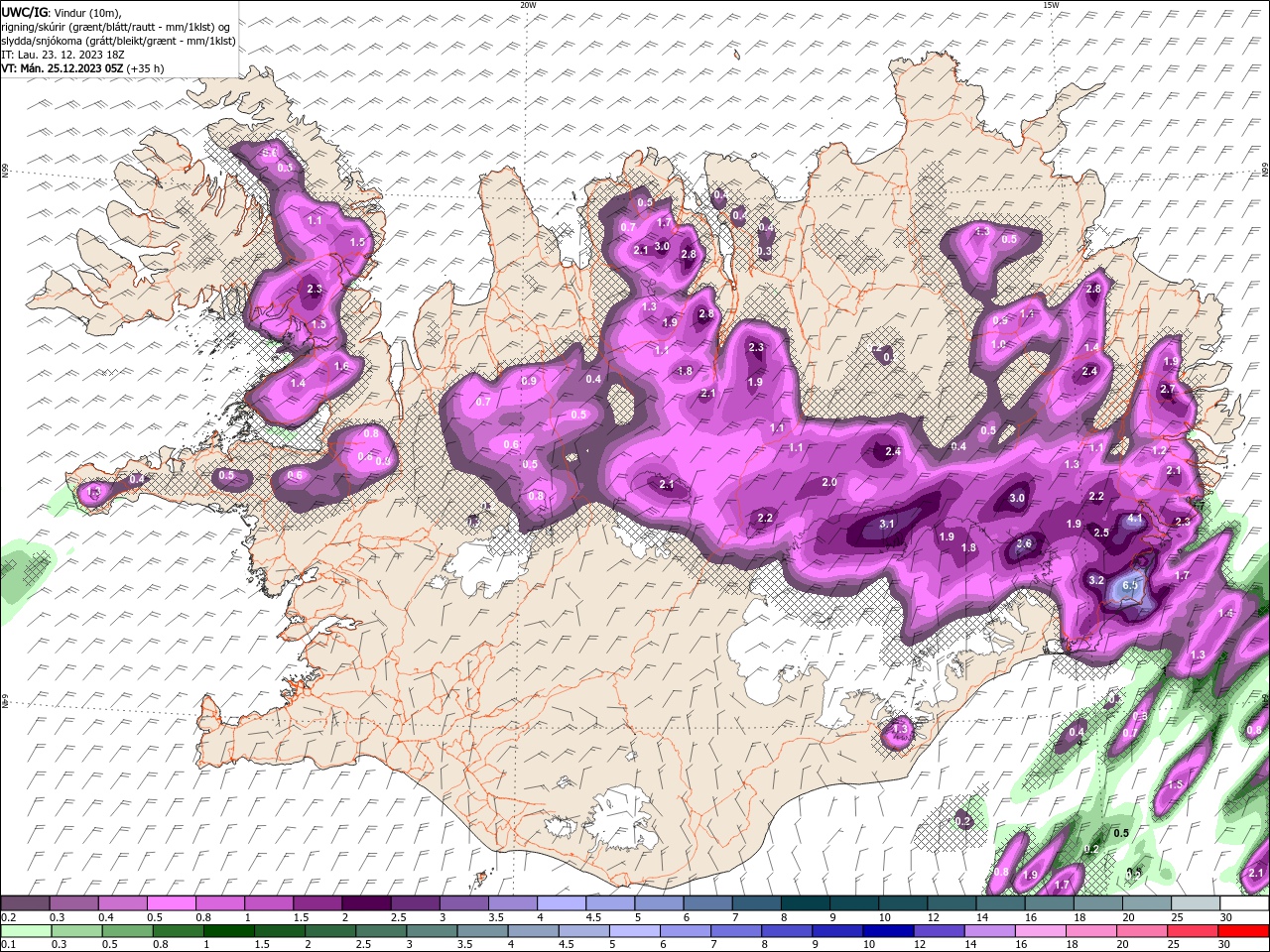
Task: Click the 2.5 precipitation value on map
Action: [x=1101, y=533]
